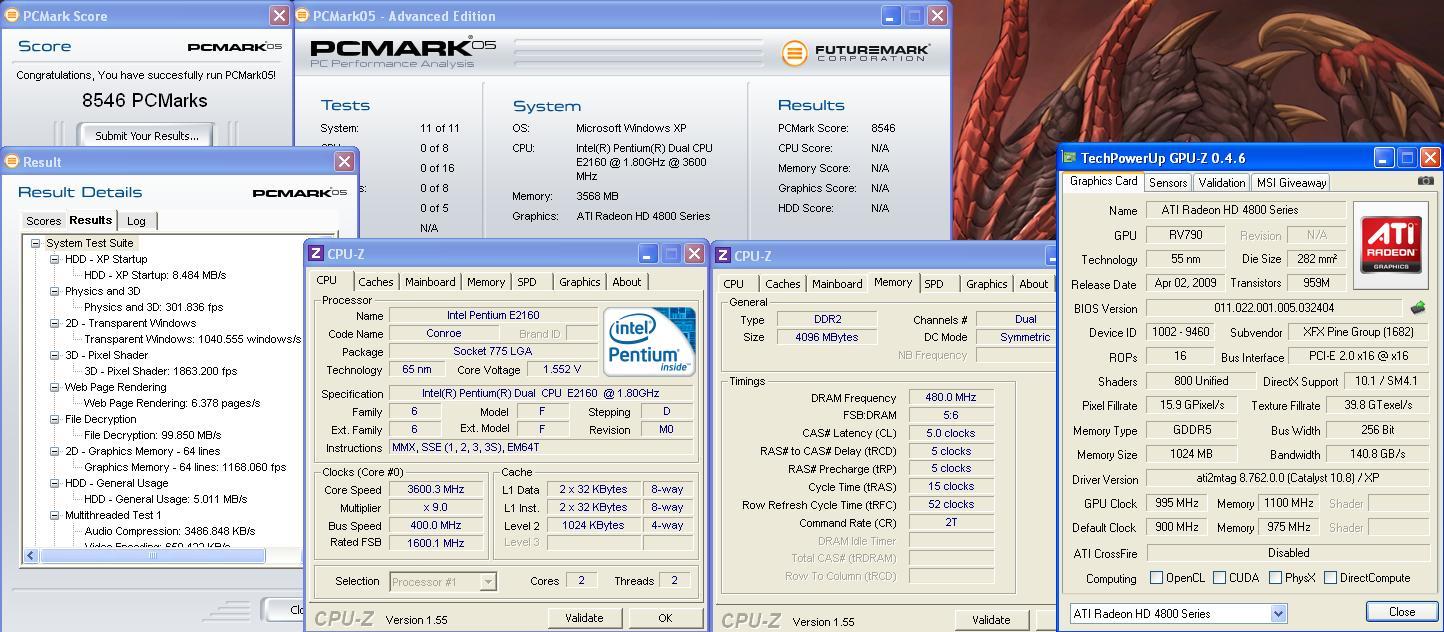Select Web Page Rendering: 6.378 pages/s
The height and width of the screenshot is (632, 1444).
pyautogui.click(x=172, y=403)
